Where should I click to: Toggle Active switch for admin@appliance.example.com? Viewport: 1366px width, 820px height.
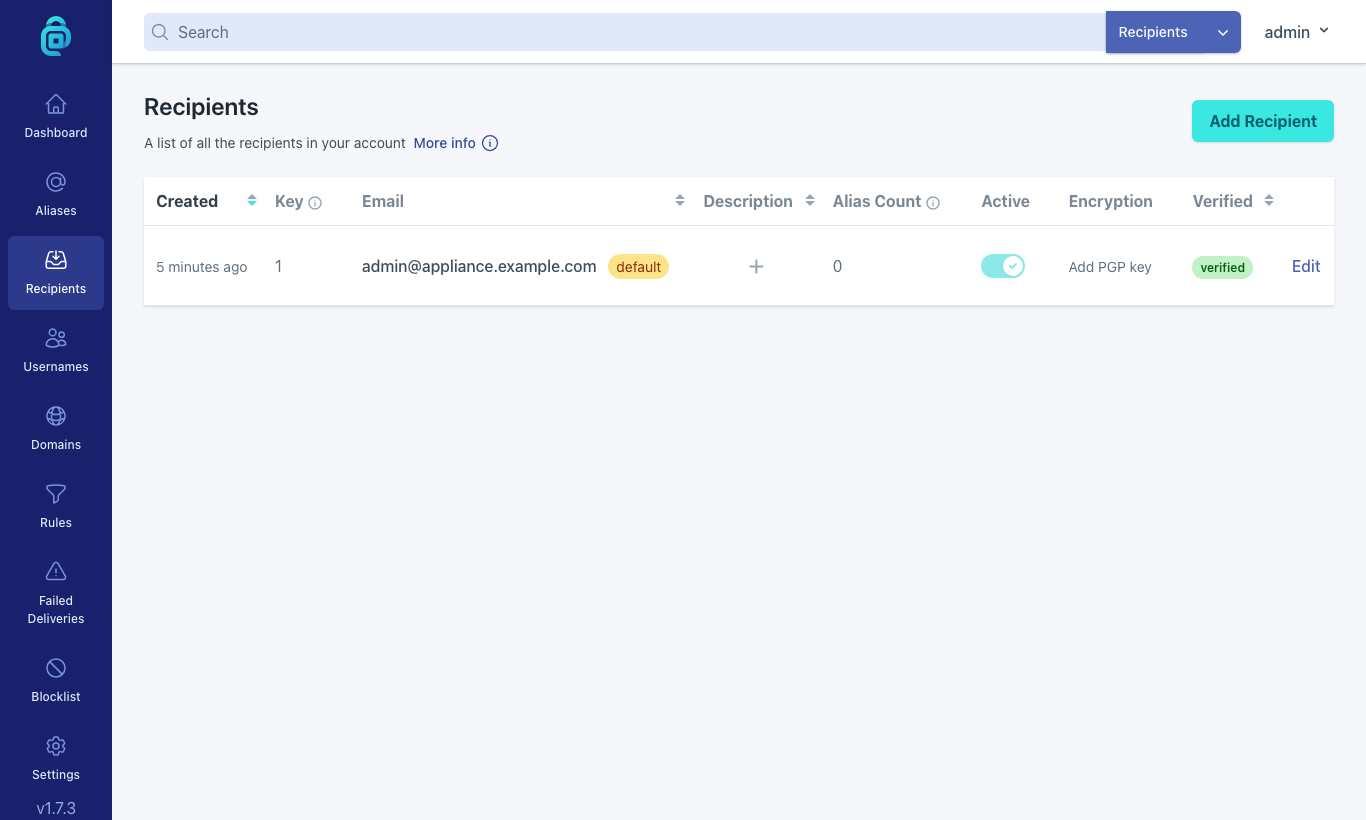pyautogui.click(x=1003, y=266)
